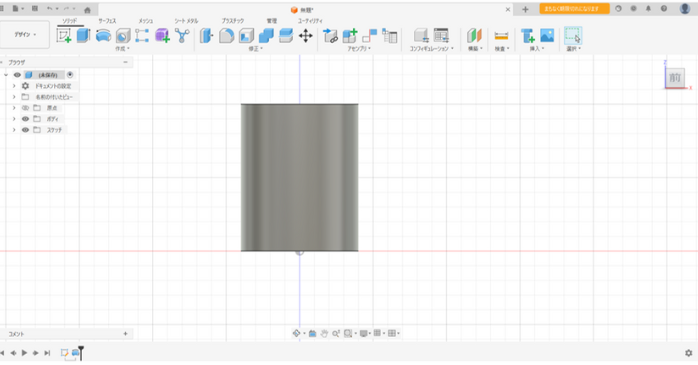698x365 pixels.
Task: Toggle visibility of ボディ folder
Action: tap(25, 119)
